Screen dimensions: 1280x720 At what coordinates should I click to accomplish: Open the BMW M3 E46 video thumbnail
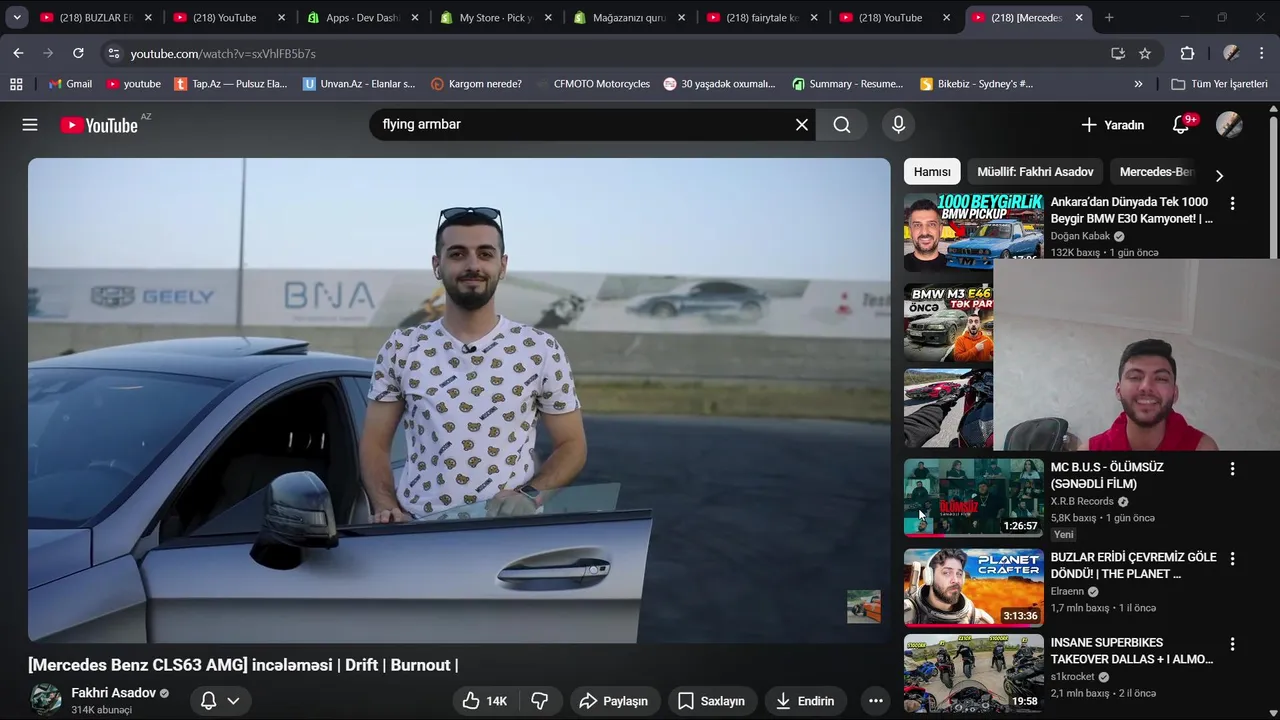pos(948,322)
